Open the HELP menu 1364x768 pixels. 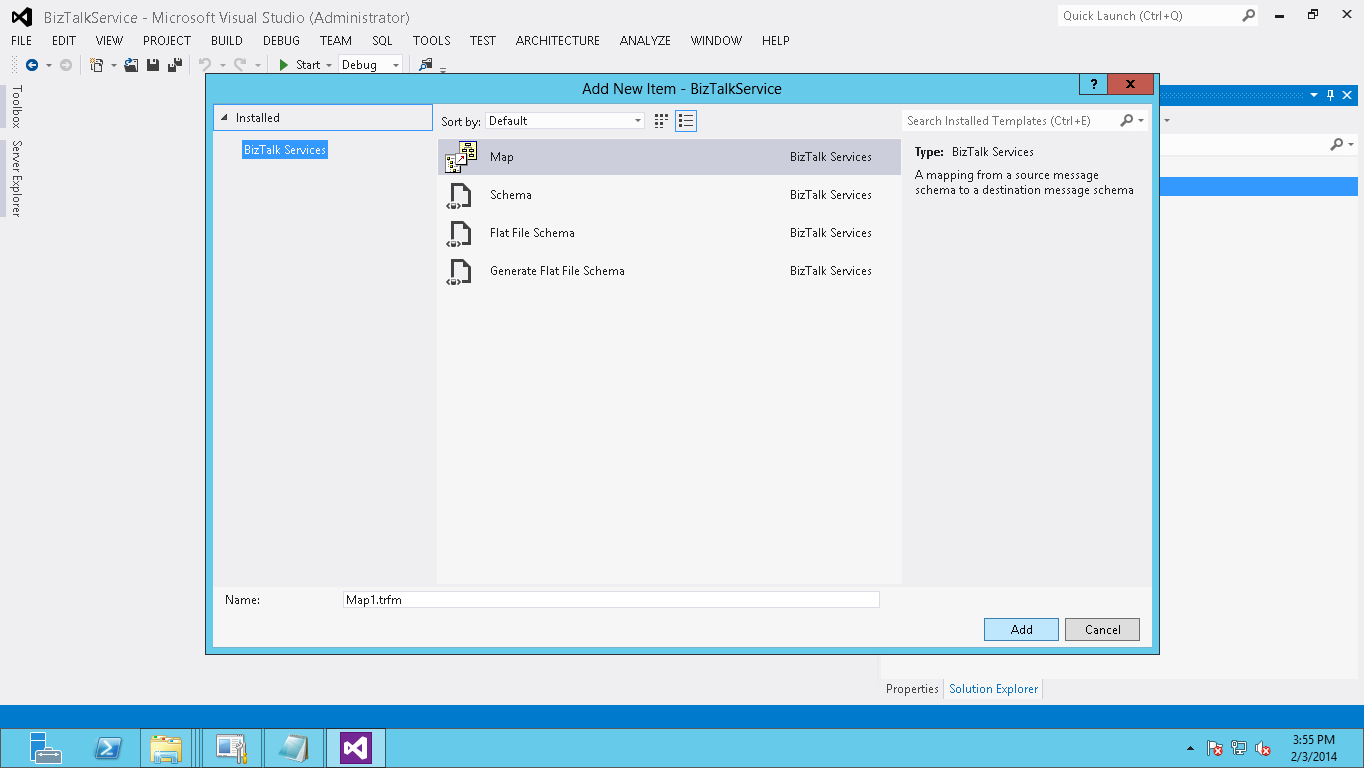tap(776, 41)
